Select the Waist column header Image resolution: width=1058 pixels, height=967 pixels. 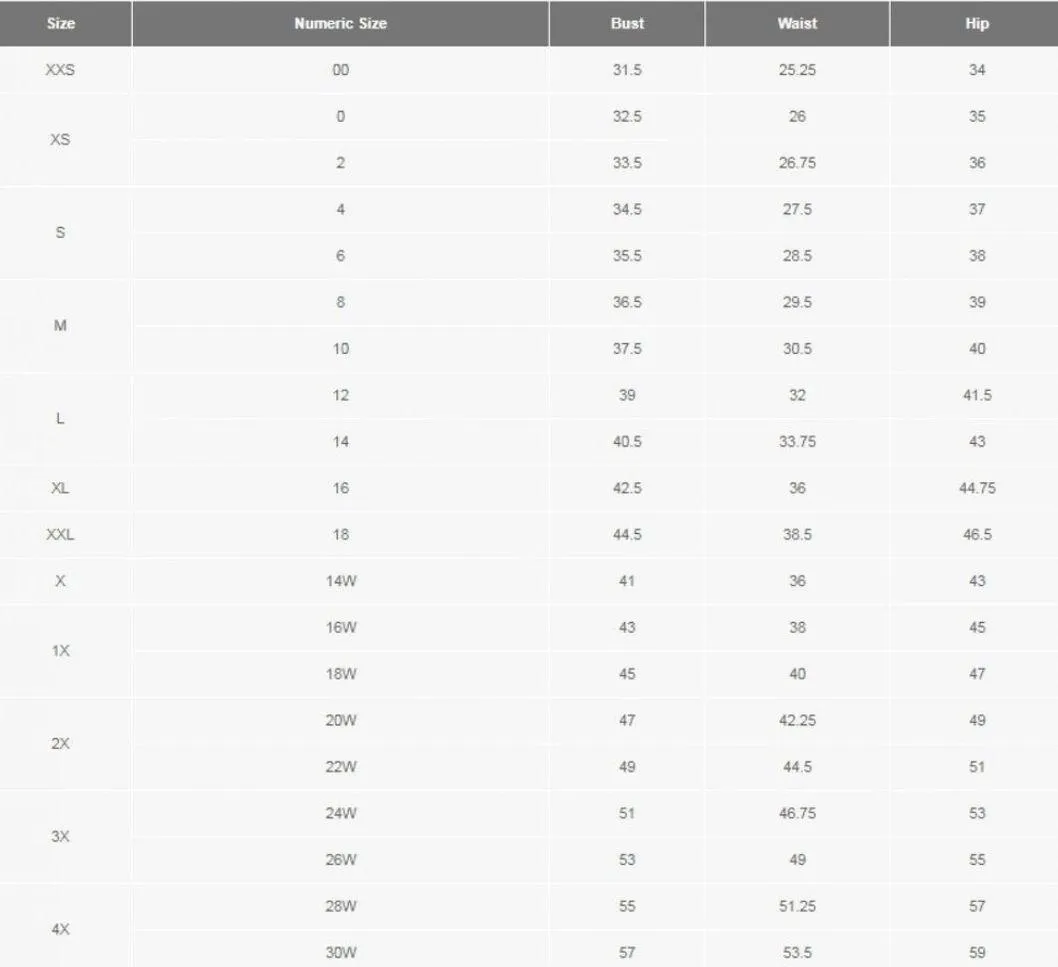coord(797,24)
